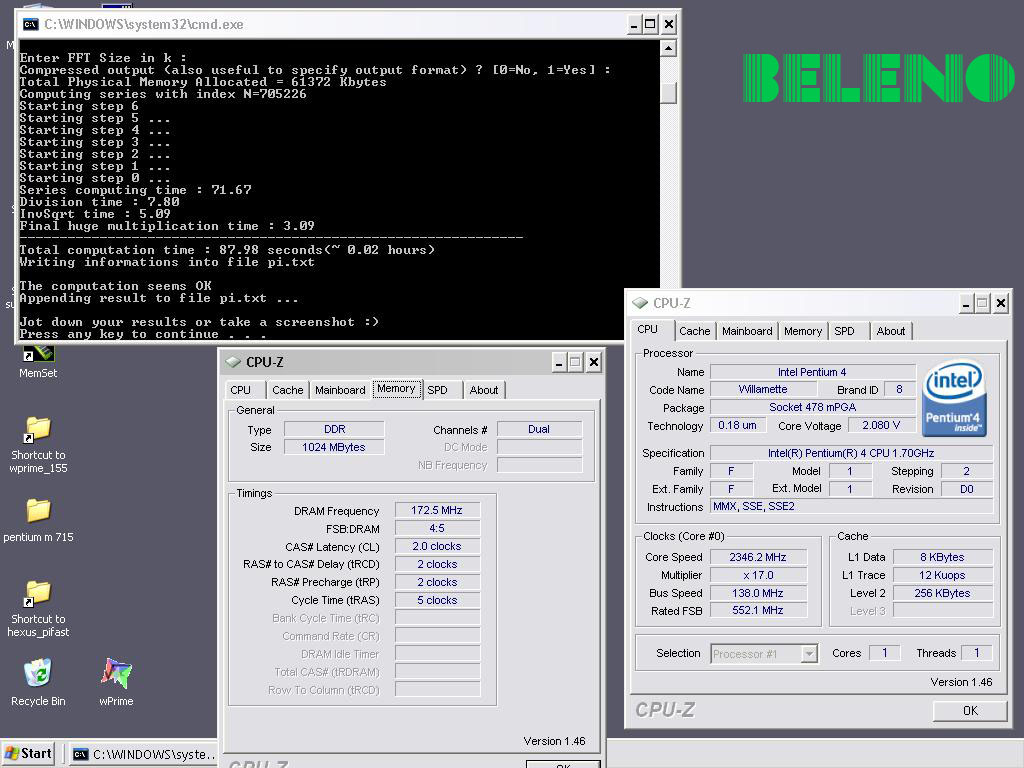Click the Core Voltage value 2.080 V
Viewport: 1024px width, 768px height.
point(881,425)
